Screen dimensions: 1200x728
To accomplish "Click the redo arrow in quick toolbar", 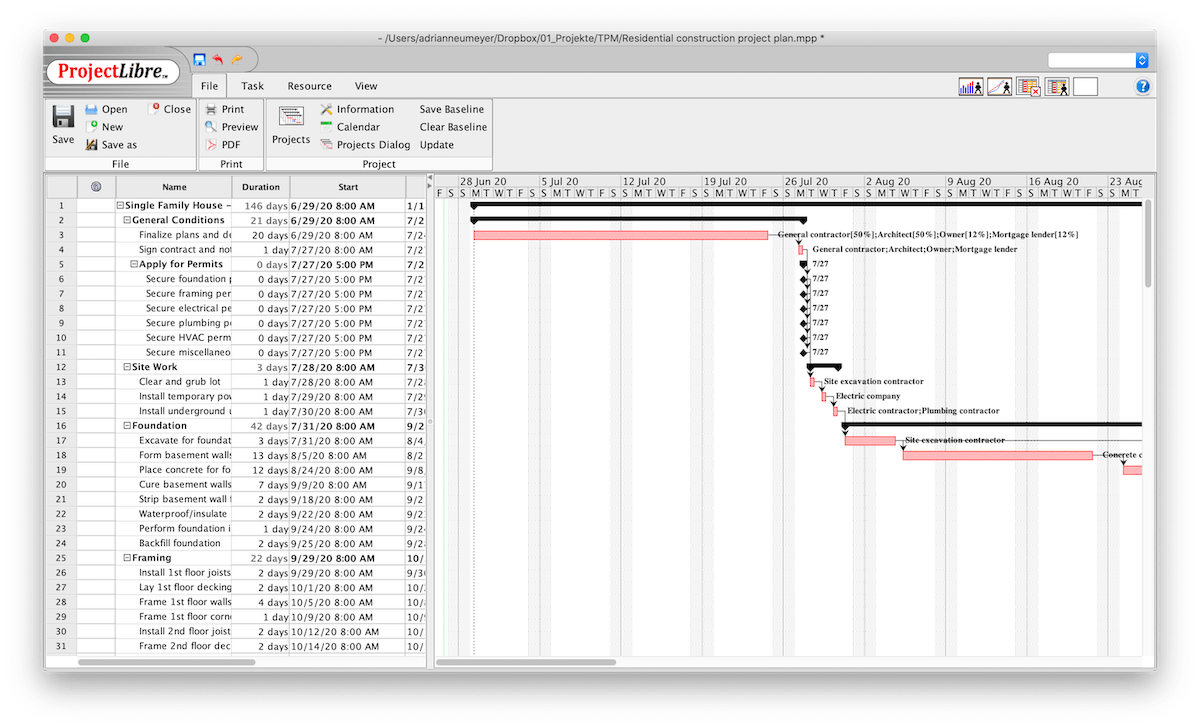I will pos(237,60).
